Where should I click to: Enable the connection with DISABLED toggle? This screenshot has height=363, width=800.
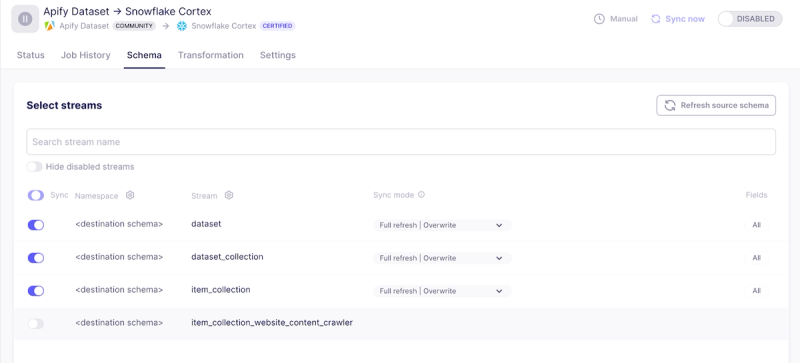(749, 19)
